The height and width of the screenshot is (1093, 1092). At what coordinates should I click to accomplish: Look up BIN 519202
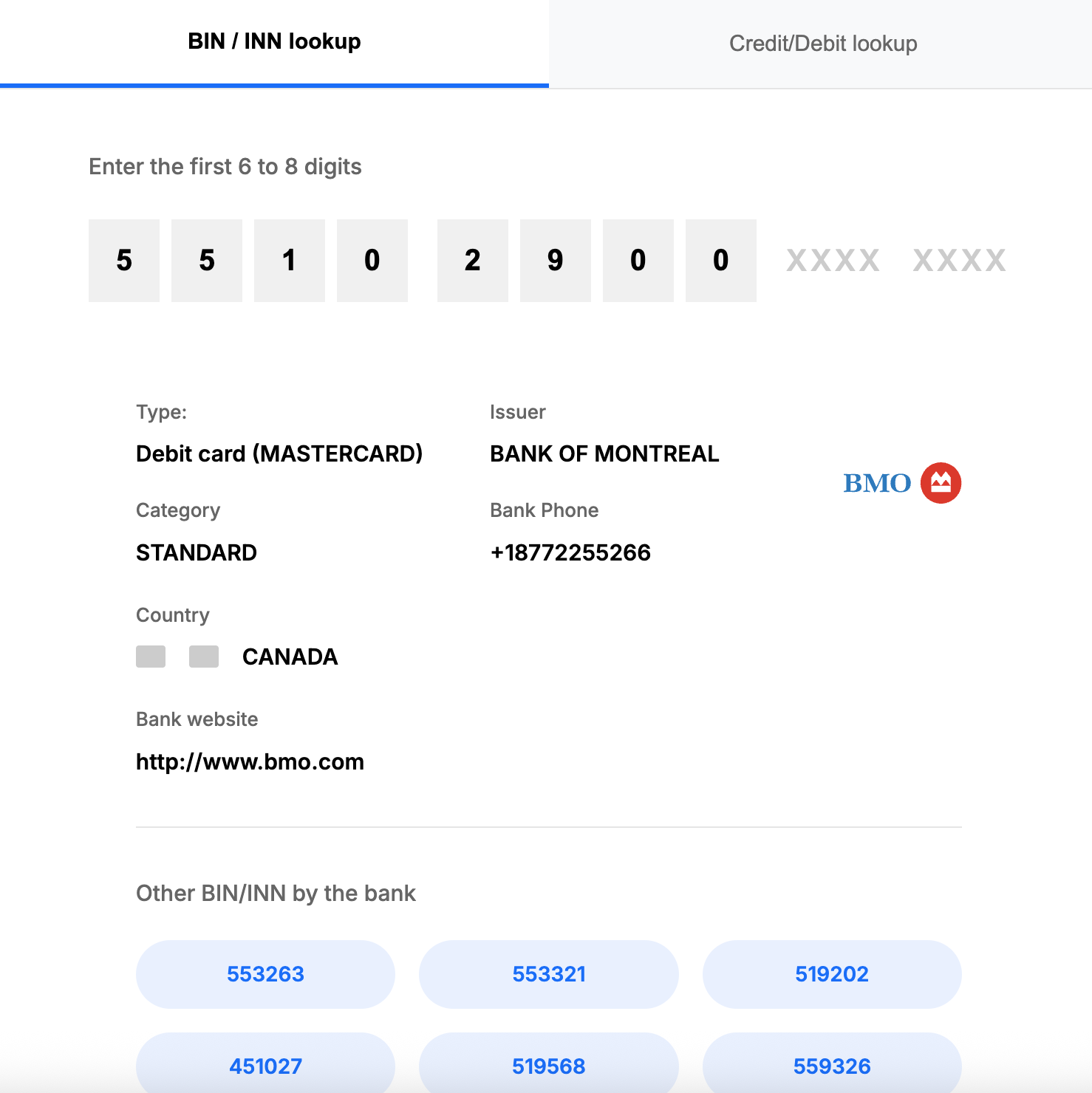coord(831,974)
